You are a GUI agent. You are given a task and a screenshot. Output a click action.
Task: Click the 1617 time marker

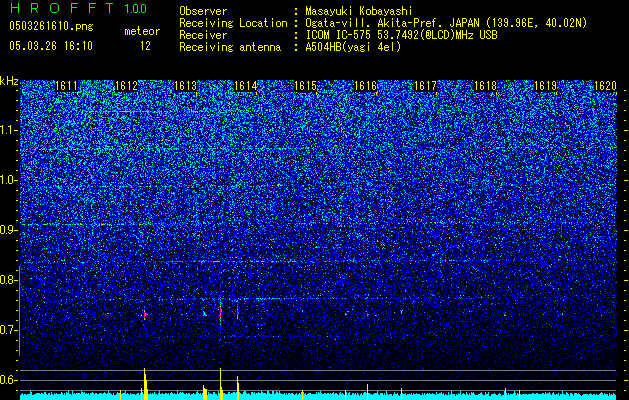[425, 86]
